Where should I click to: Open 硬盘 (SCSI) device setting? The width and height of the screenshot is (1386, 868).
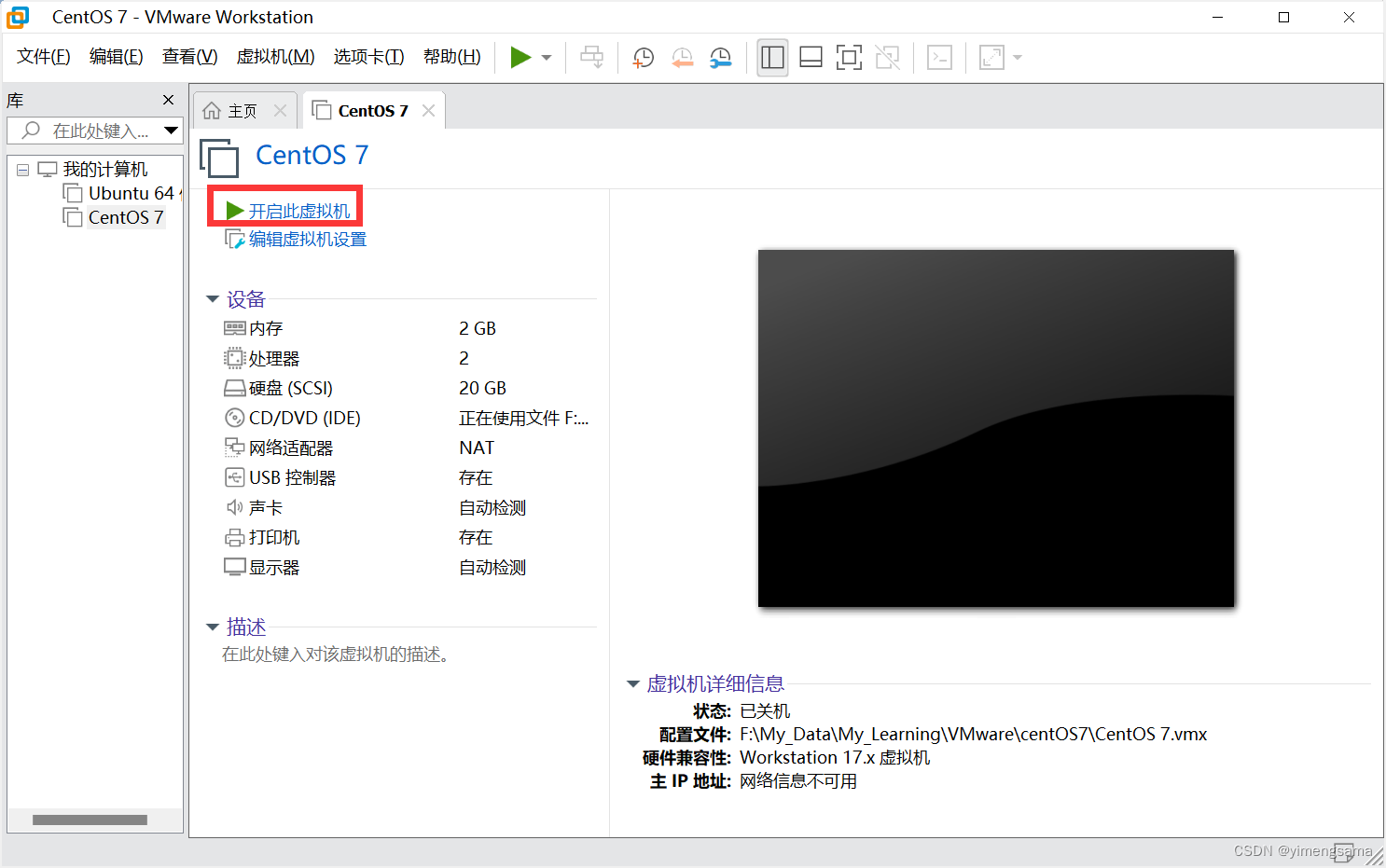[x=279, y=388]
